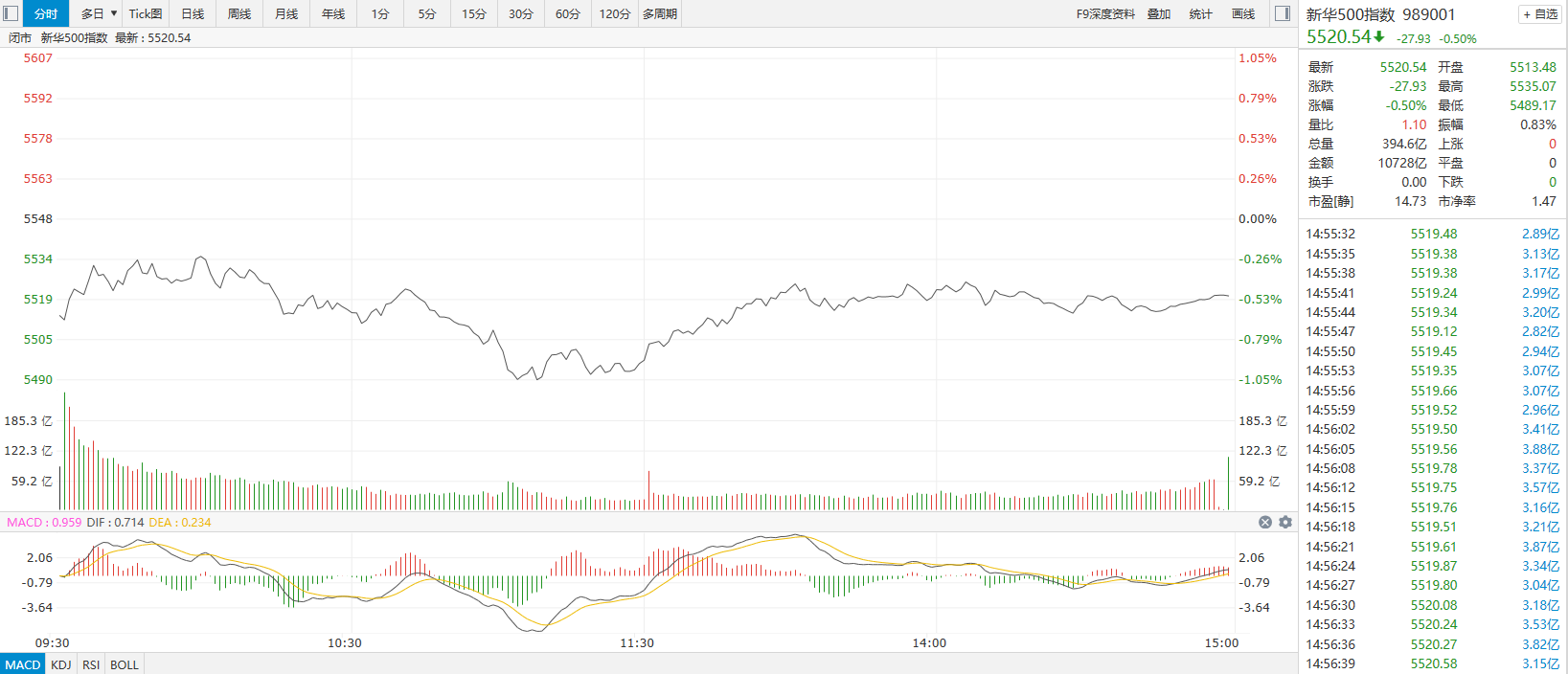
Task: Click the 总量 value 394.6亿
Action: click(x=1404, y=144)
